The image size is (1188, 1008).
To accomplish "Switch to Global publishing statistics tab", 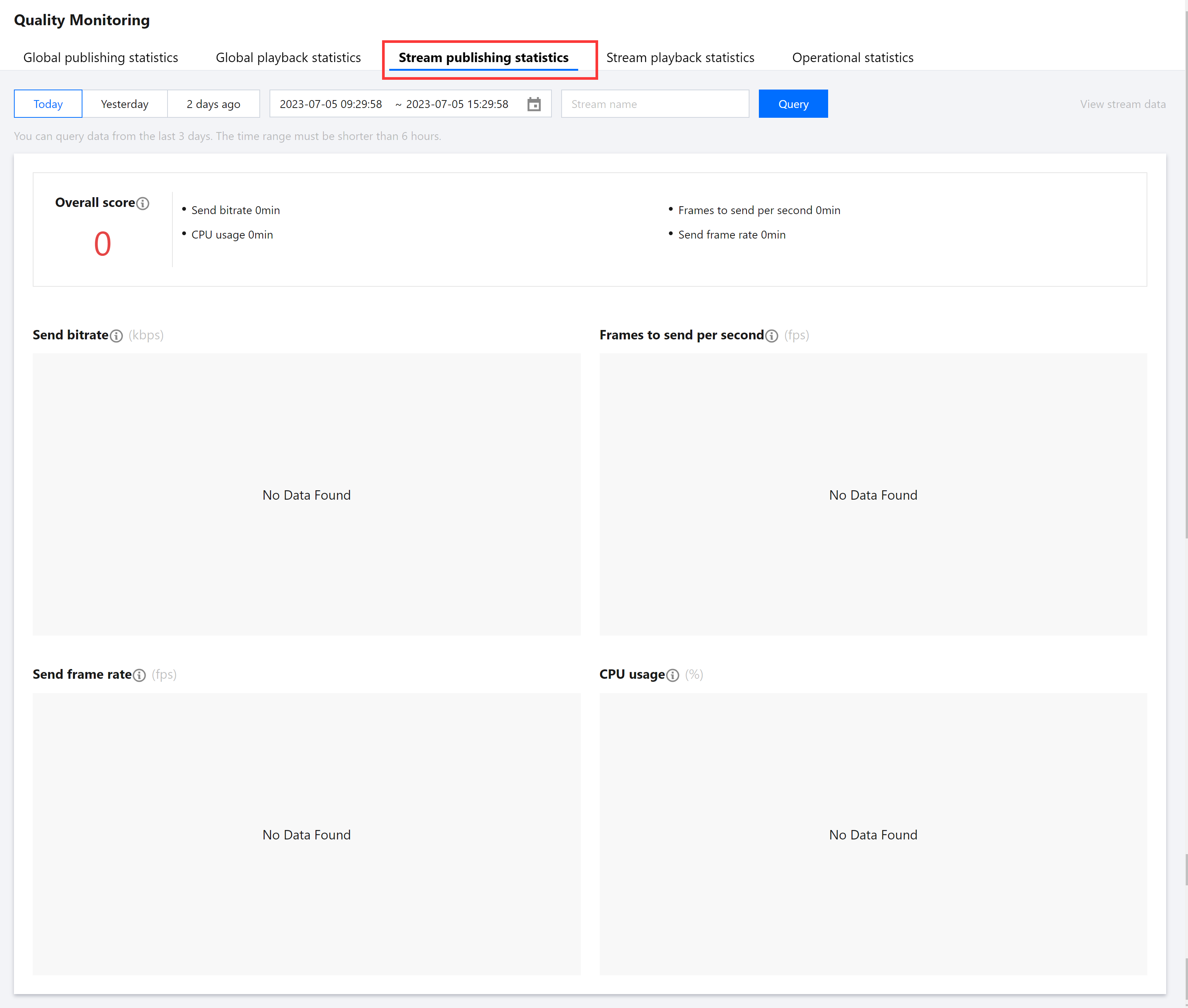I will pos(101,58).
